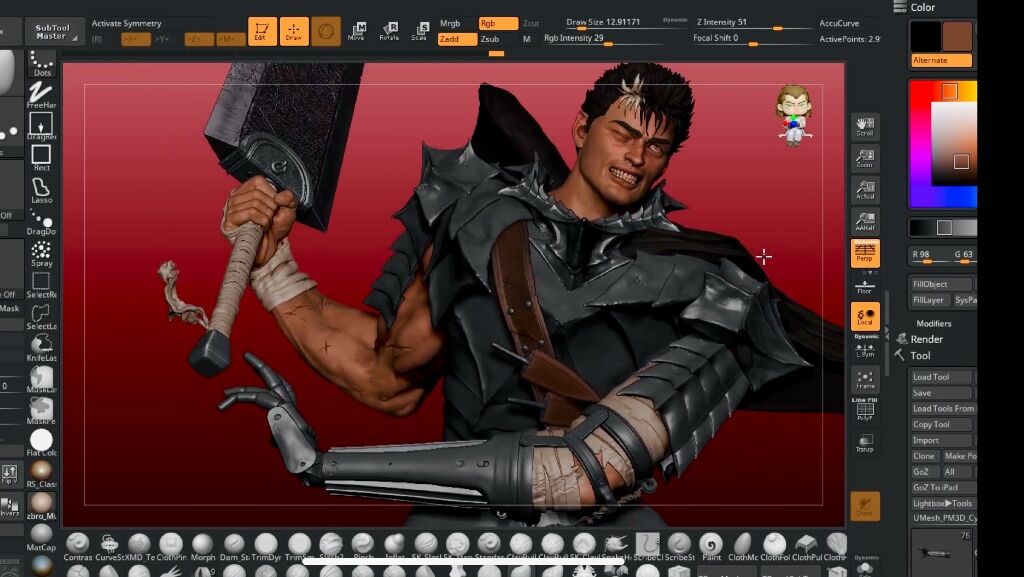This screenshot has height=577, width=1024.
Task: Select the SnakeHook brush
Action: (x=616, y=547)
